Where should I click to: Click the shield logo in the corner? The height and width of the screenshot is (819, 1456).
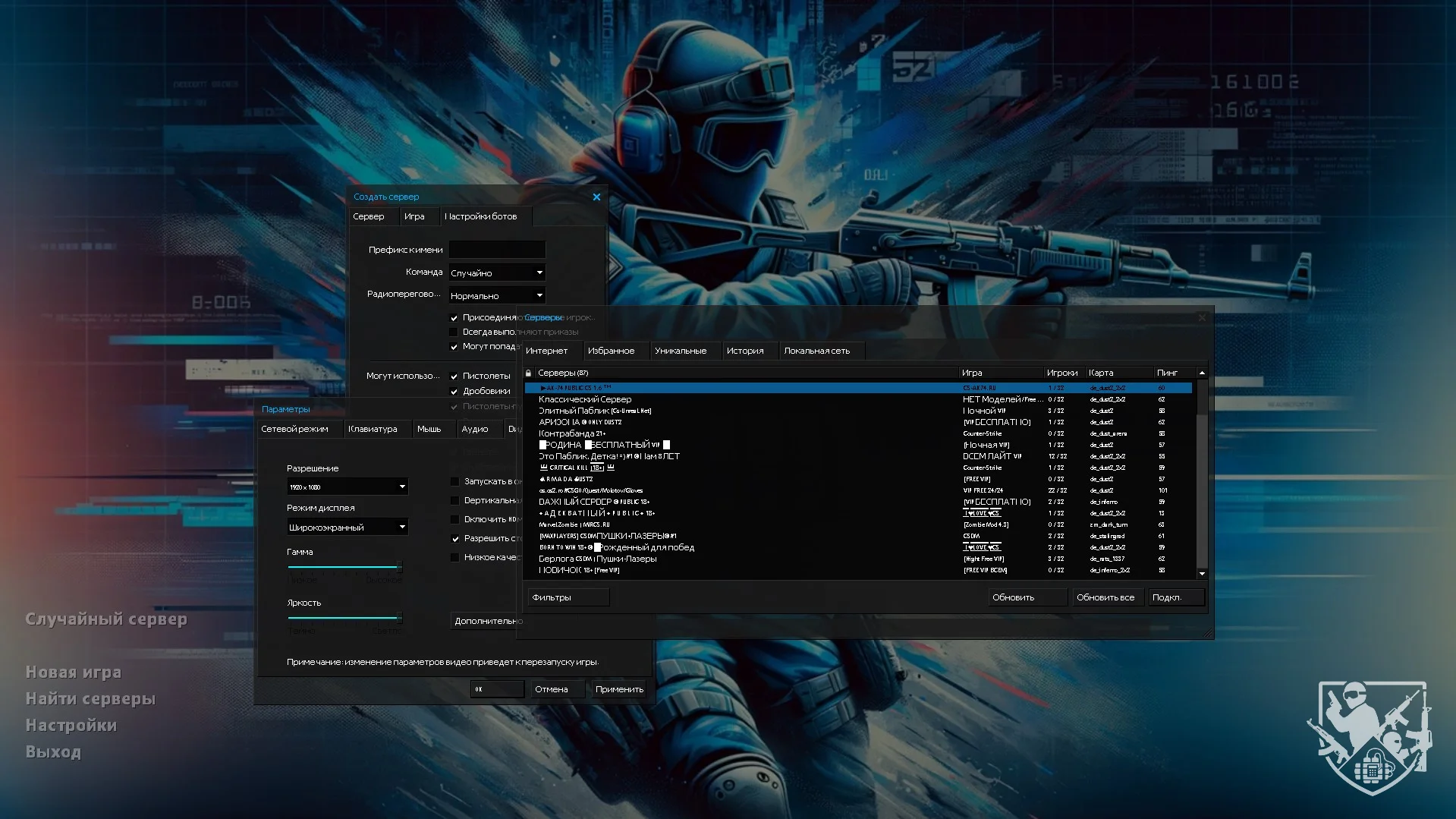pyautogui.click(x=1370, y=737)
